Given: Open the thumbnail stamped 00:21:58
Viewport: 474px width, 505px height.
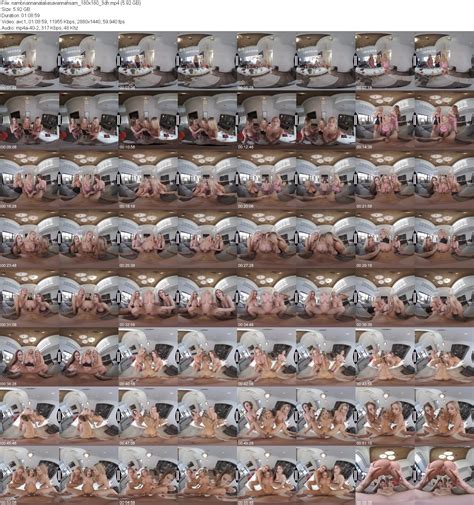Looking at the screenshot, I should pyautogui.click(x=415, y=180).
